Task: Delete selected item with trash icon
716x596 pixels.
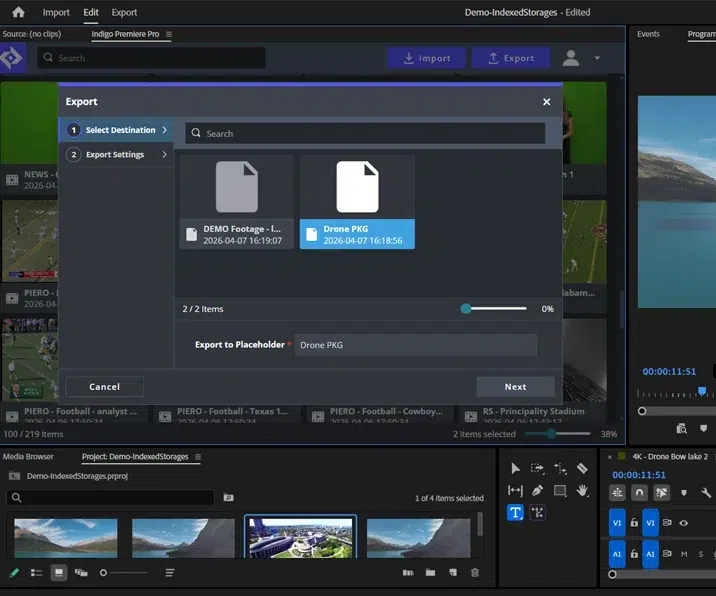Action: coord(475,573)
